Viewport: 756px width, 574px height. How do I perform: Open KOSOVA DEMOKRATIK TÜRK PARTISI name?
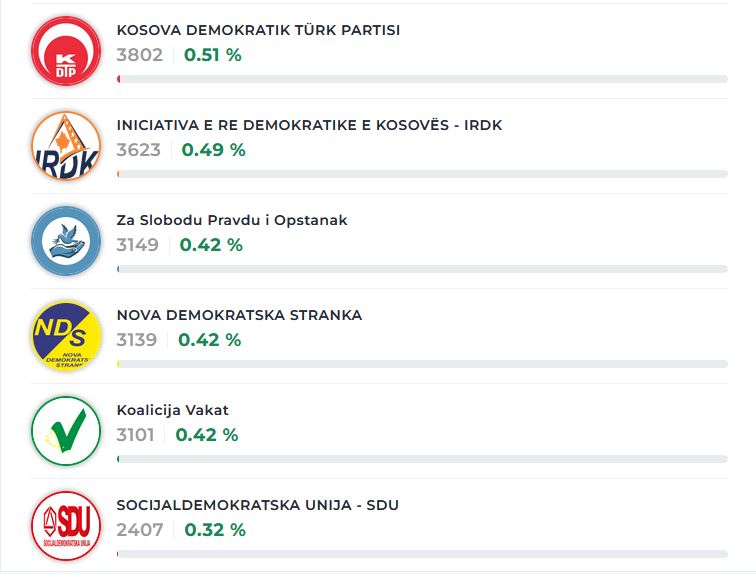[258, 30]
